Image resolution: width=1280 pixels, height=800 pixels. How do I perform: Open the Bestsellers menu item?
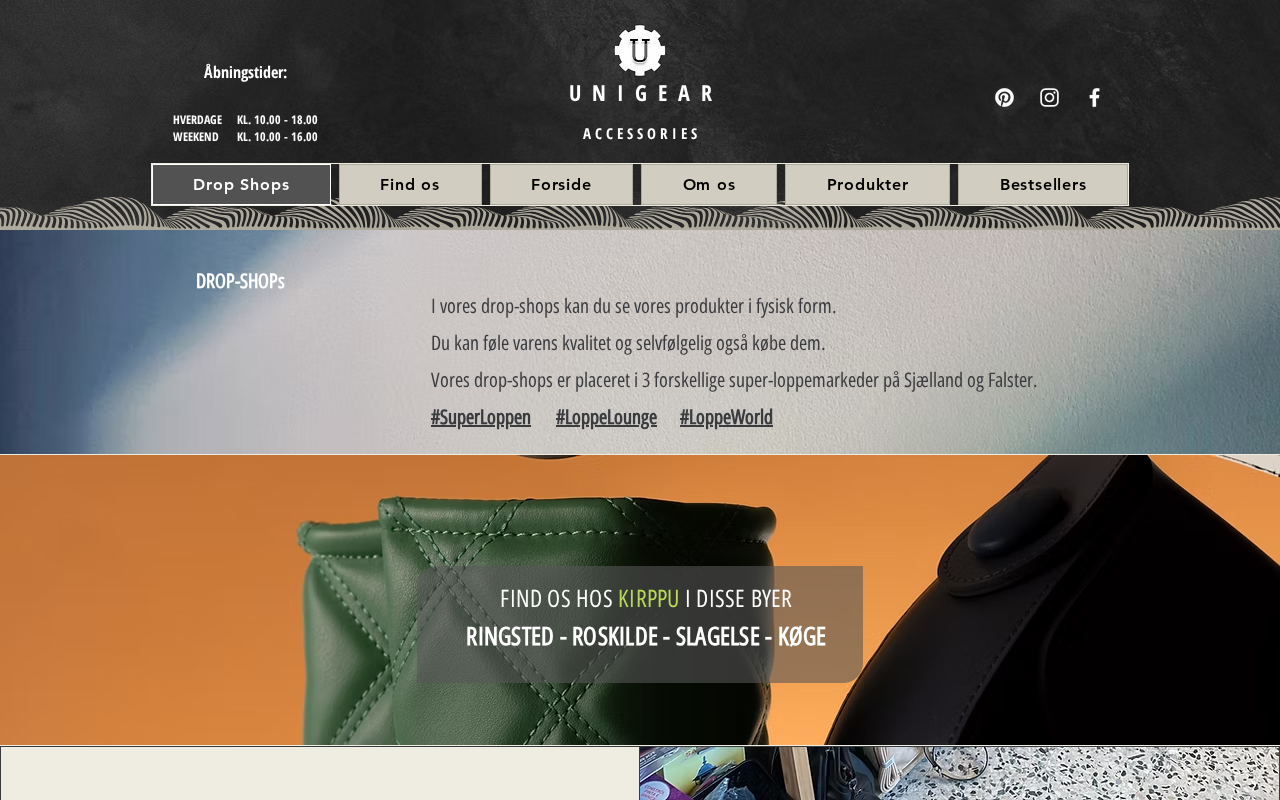[x=1043, y=184]
